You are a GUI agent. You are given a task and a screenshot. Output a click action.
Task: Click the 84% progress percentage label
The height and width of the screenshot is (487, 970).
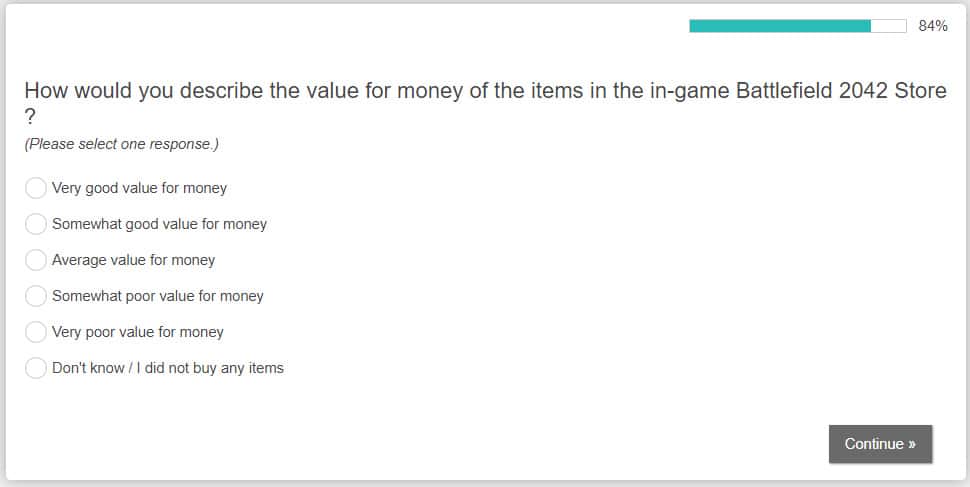(933, 26)
